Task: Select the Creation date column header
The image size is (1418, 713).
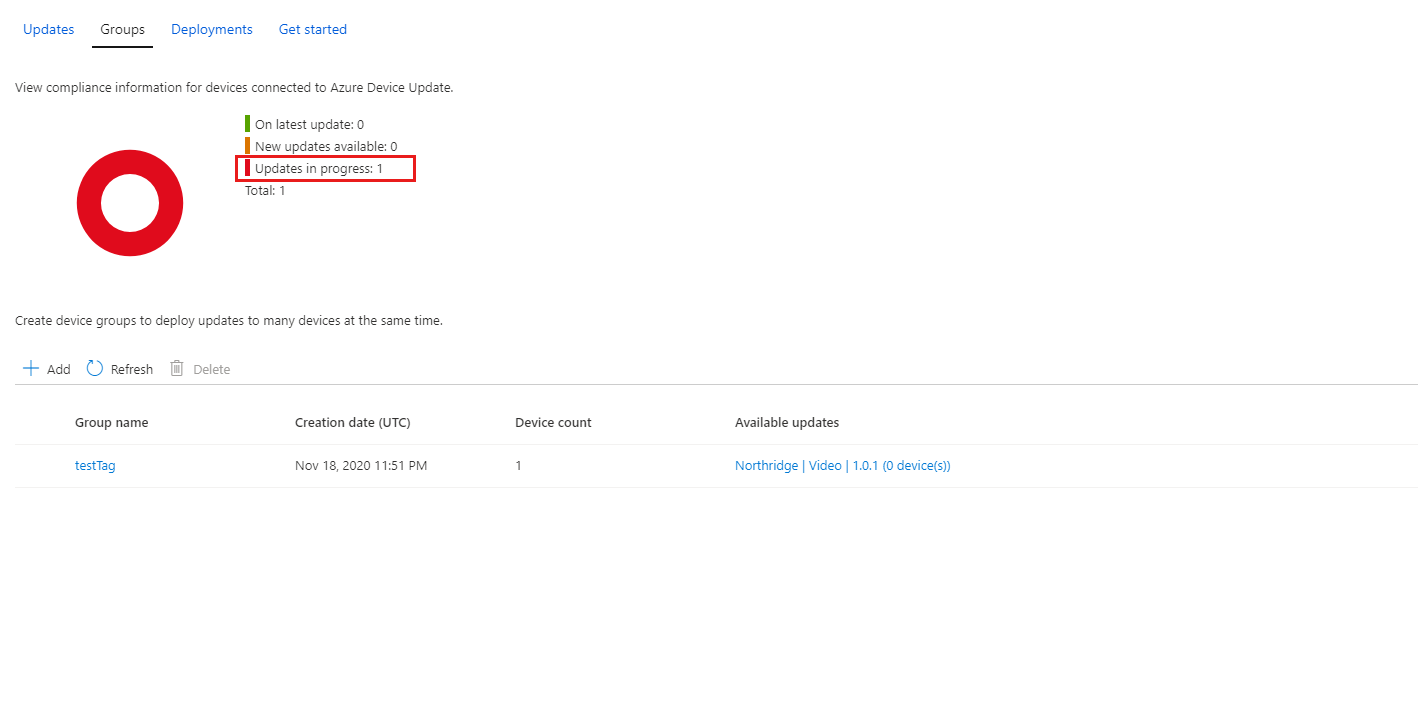Action: (352, 422)
